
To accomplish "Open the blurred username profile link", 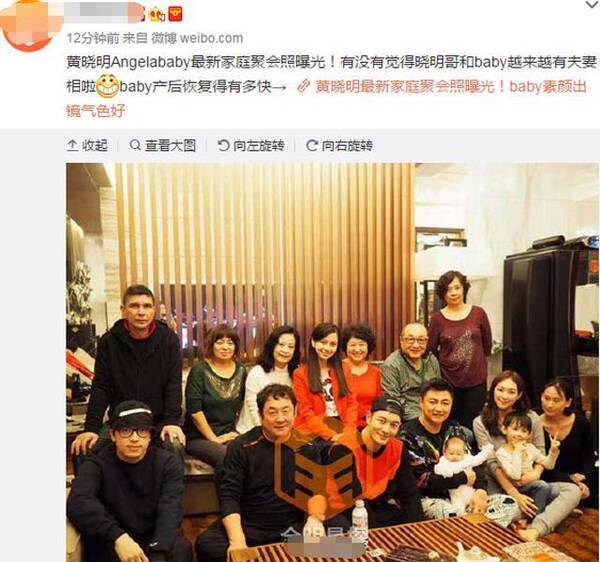I will pos(105,12).
